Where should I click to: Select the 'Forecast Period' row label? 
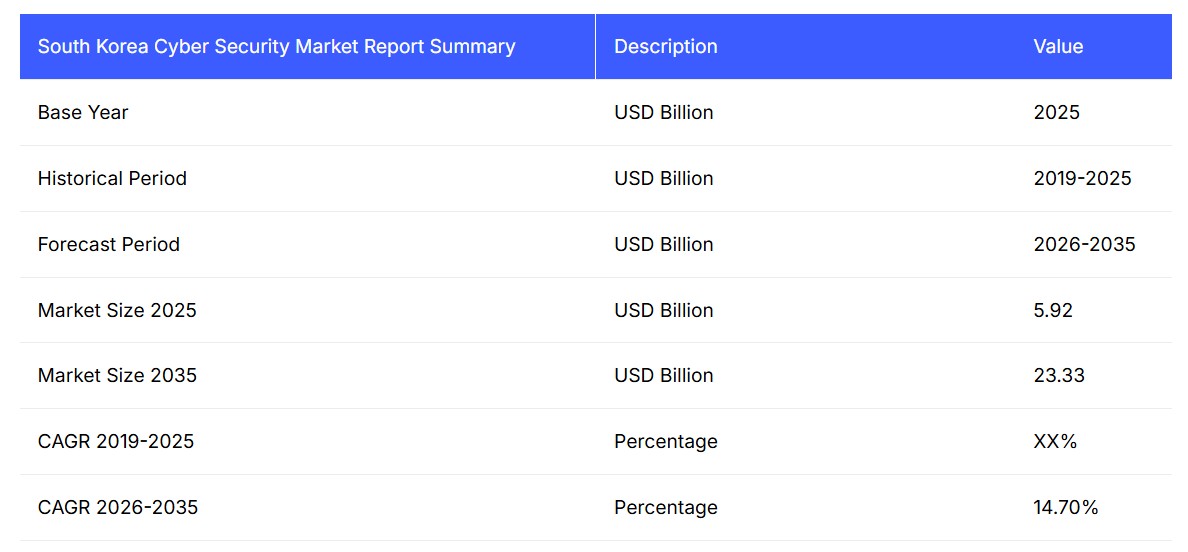tap(108, 245)
